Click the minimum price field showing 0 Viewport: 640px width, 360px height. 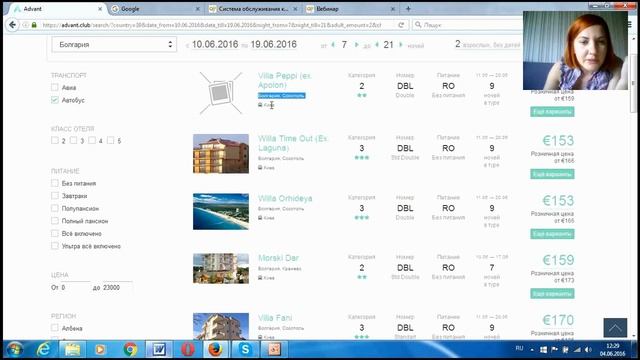76,287
